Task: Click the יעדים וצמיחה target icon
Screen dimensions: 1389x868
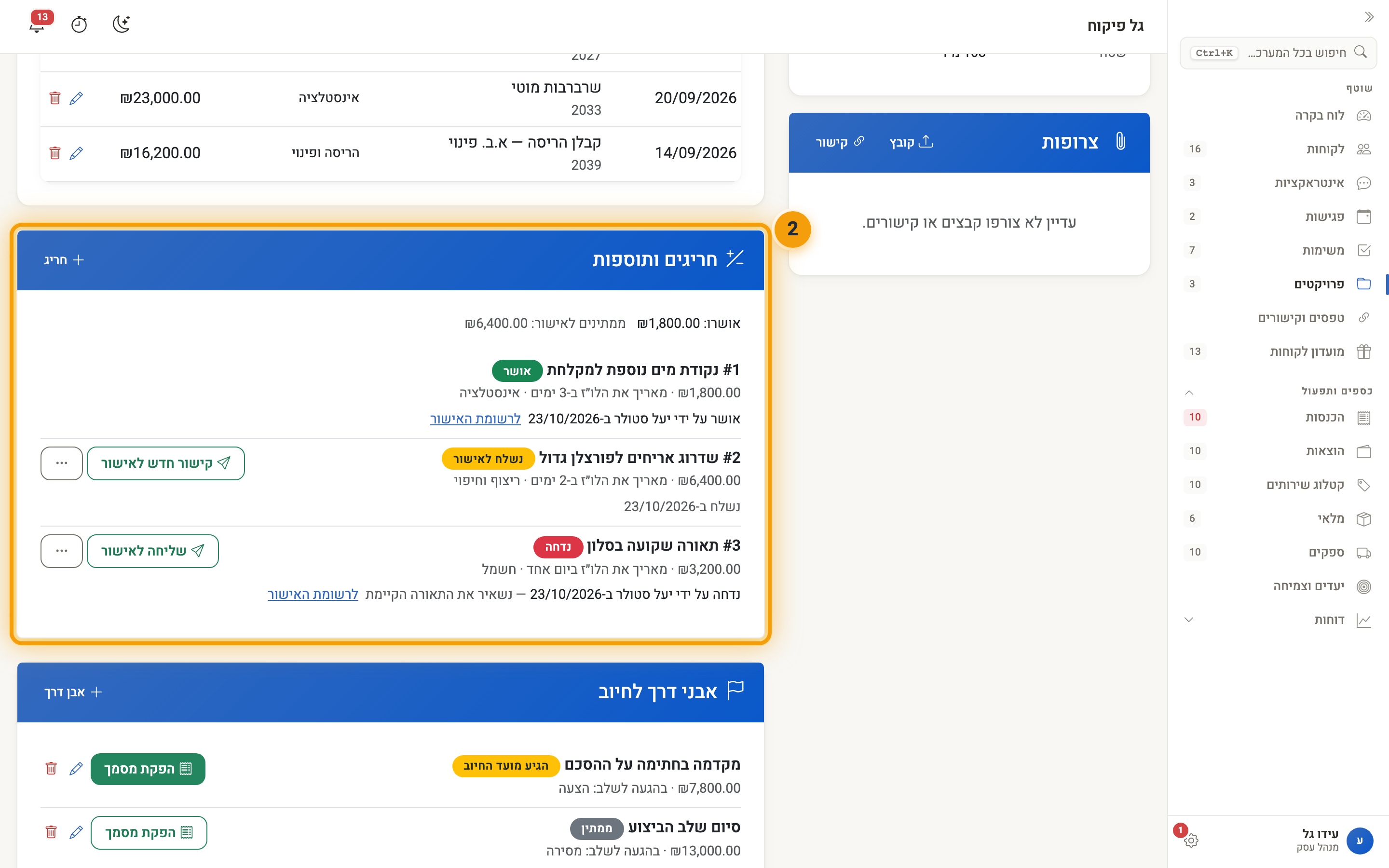Action: point(1364,587)
